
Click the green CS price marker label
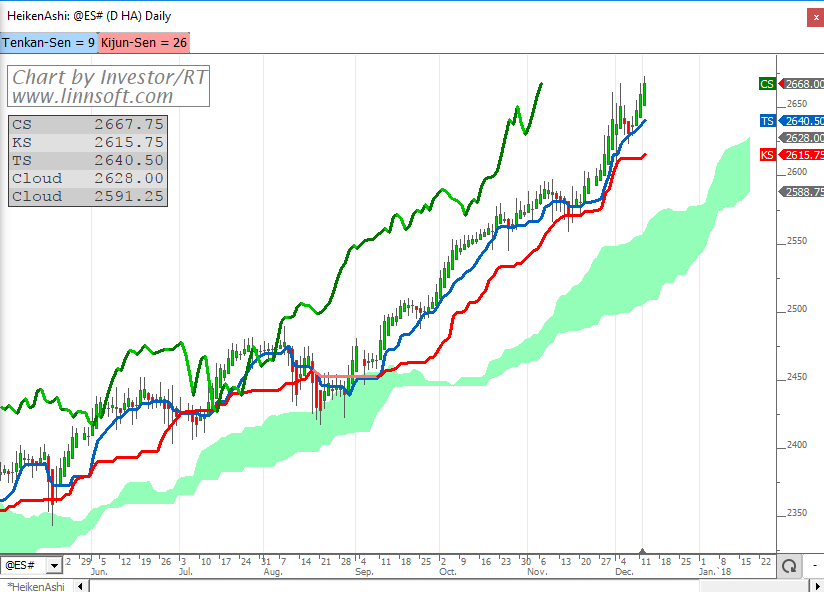pyautogui.click(x=767, y=84)
